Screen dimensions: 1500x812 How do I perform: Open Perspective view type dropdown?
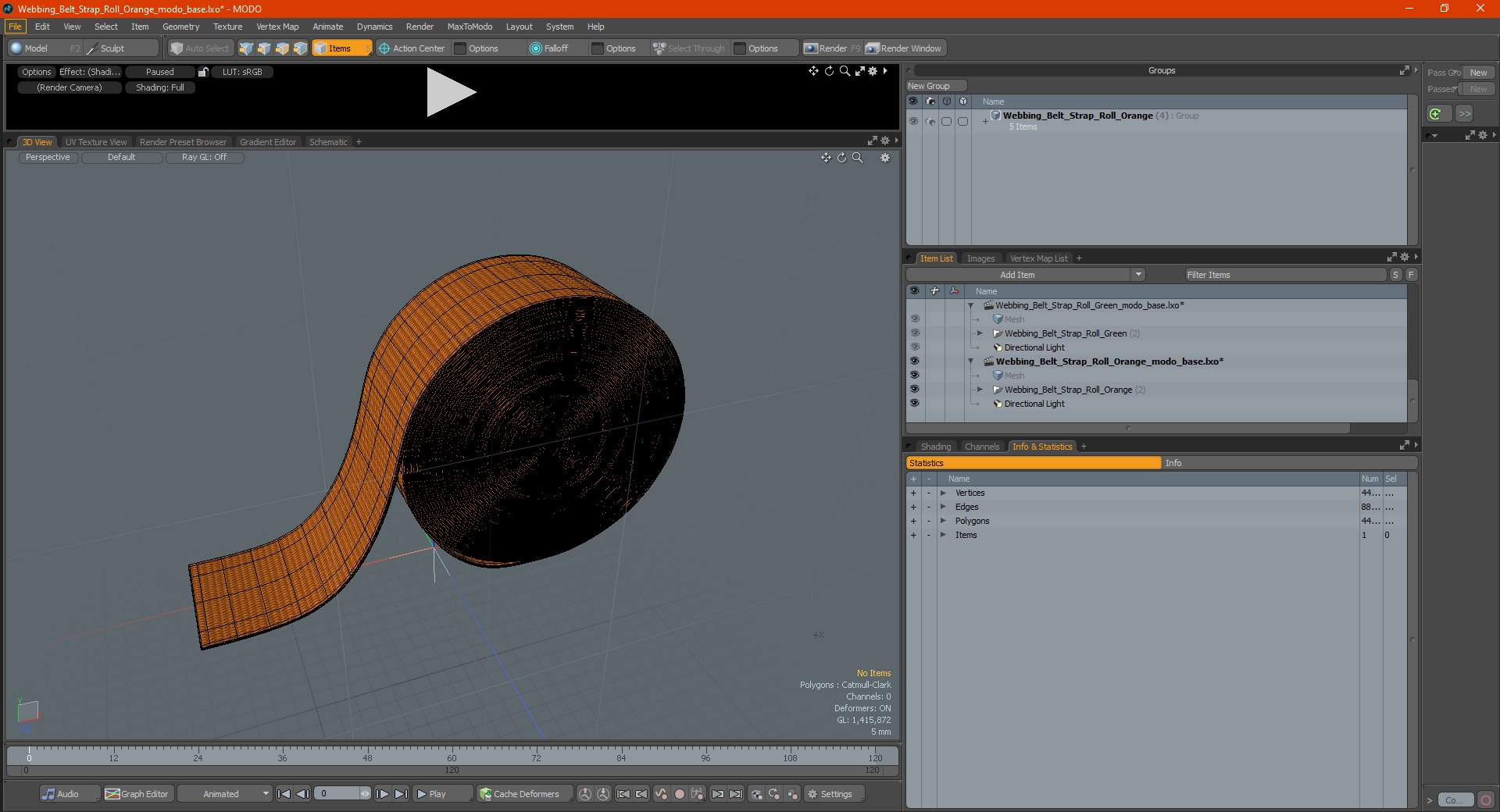48,158
